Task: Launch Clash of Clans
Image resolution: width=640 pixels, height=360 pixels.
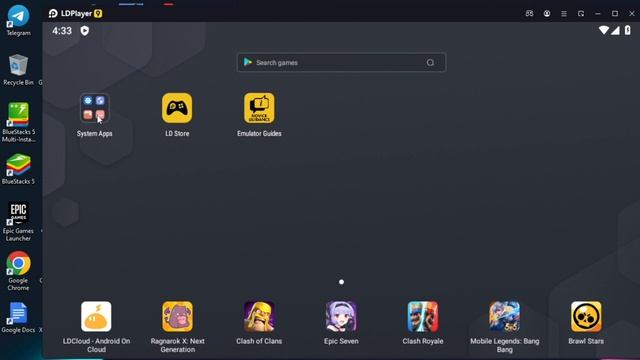Action: click(x=259, y=316)
